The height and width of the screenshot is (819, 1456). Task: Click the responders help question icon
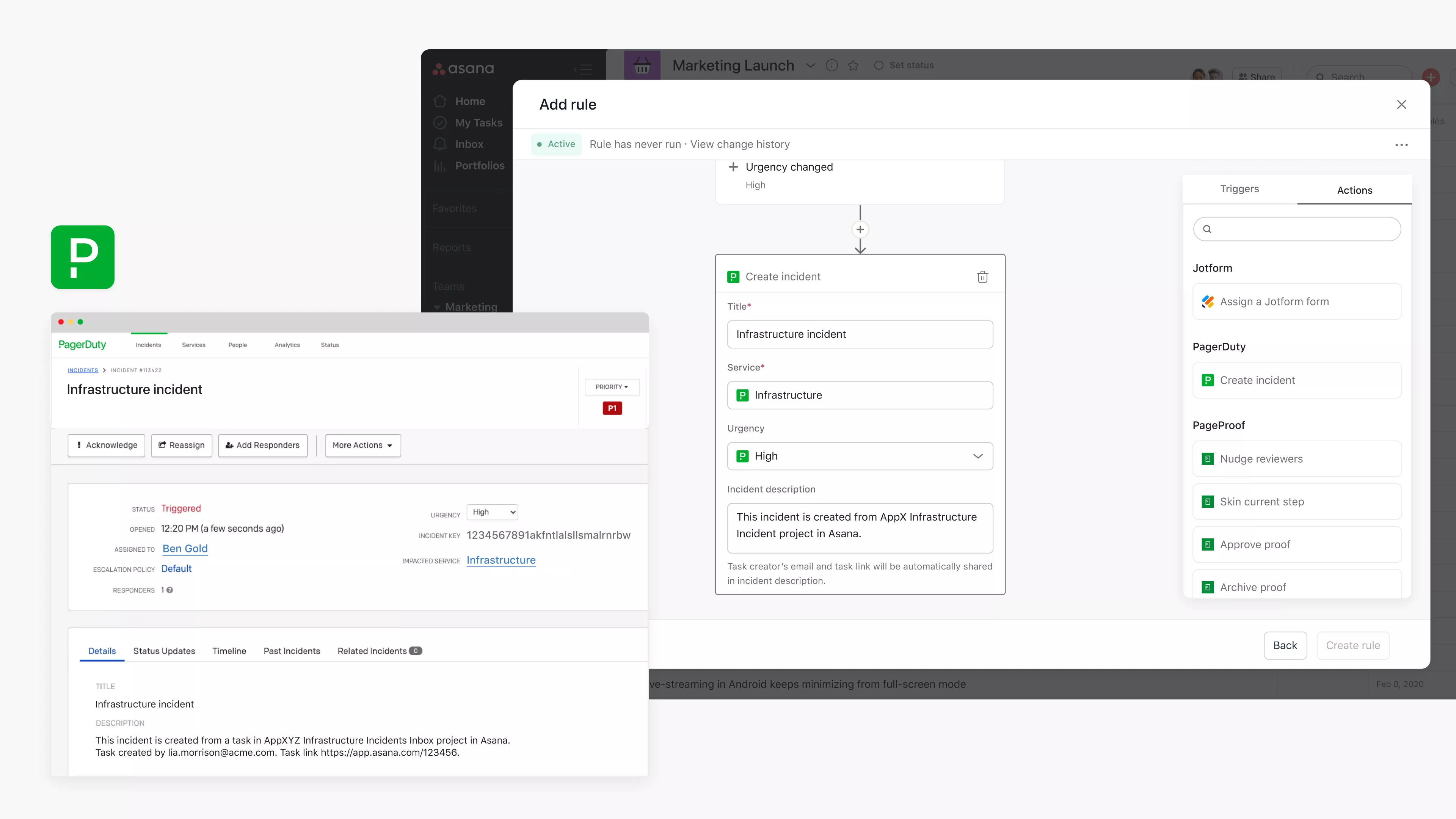[x=169, y=590]
